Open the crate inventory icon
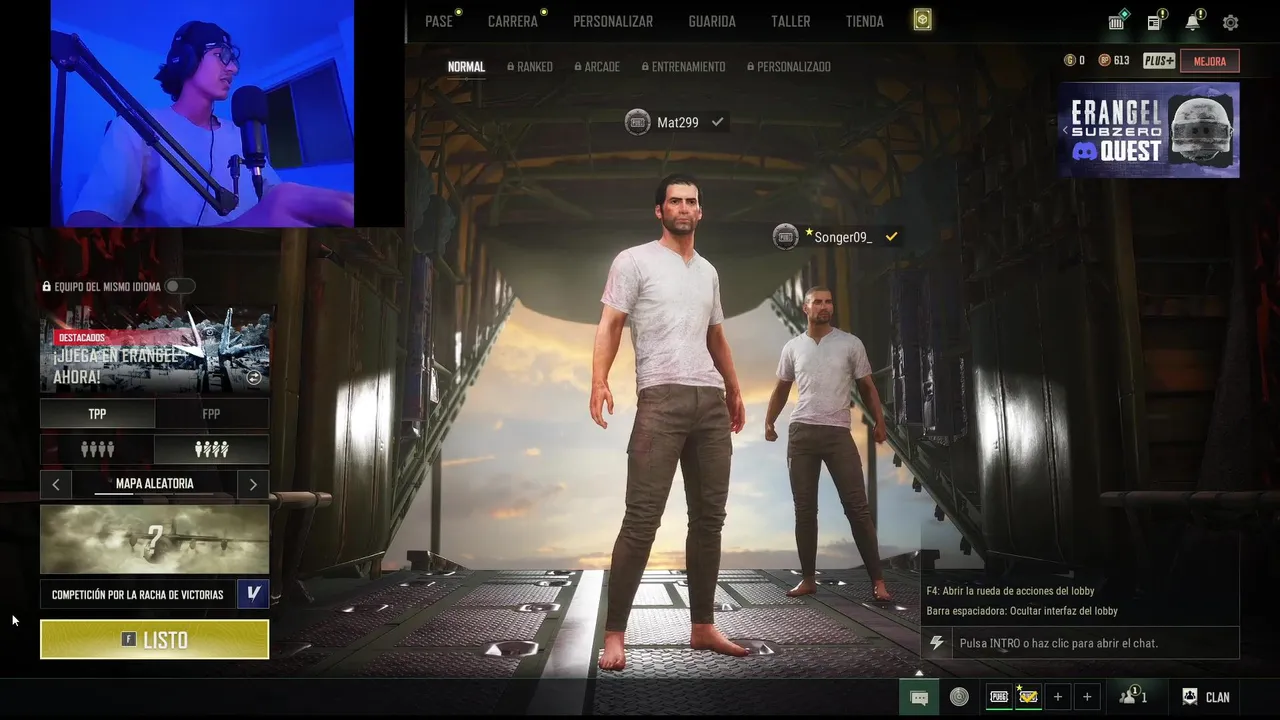Image resolution: width=1280 pixels, height=720 pixels. coord(1118,22)
